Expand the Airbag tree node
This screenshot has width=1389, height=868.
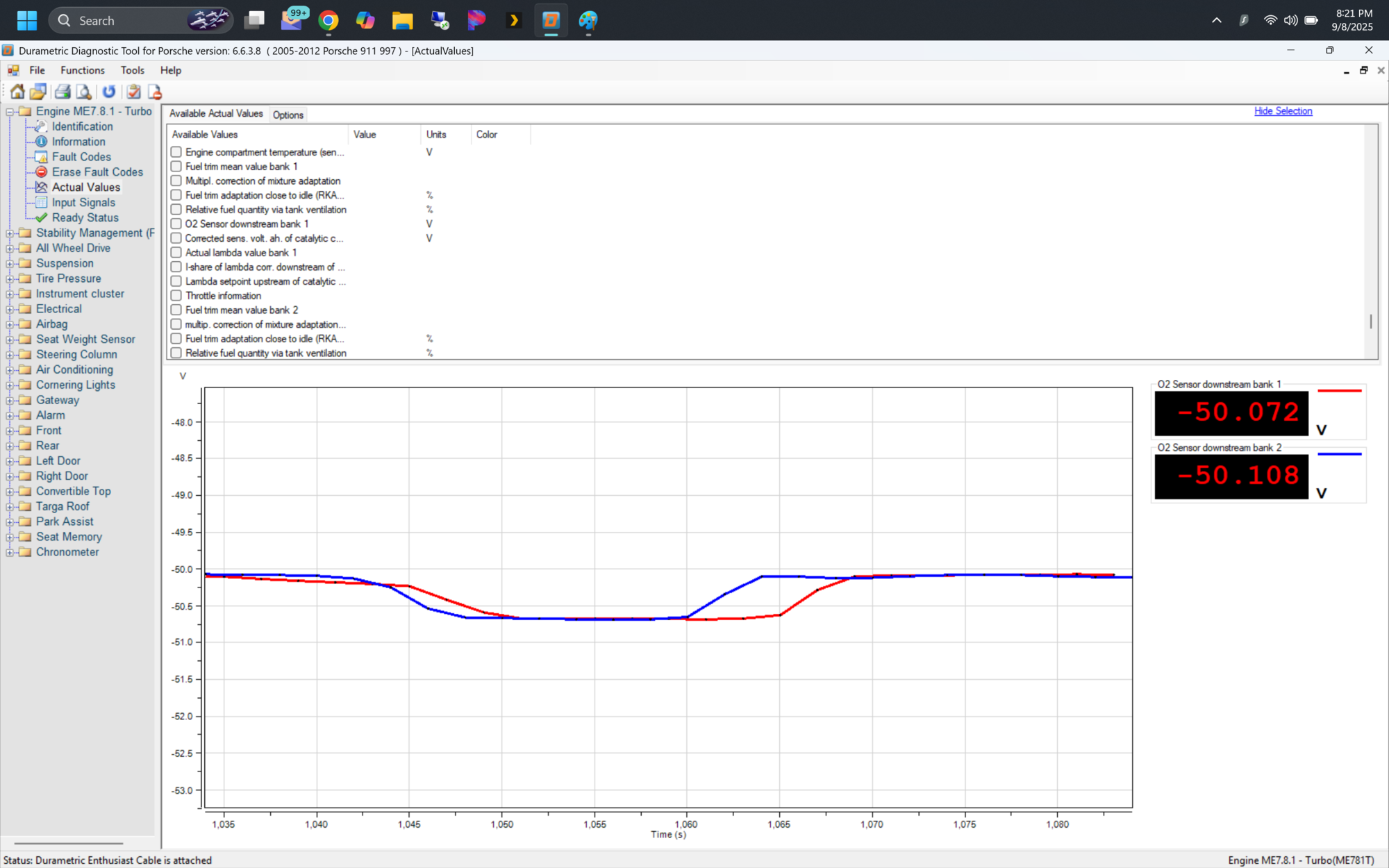coord(10,324)
